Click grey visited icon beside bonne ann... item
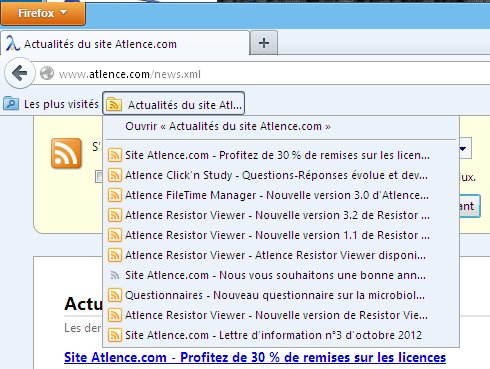This screenshot has width=490, height=369. [115, 275]
